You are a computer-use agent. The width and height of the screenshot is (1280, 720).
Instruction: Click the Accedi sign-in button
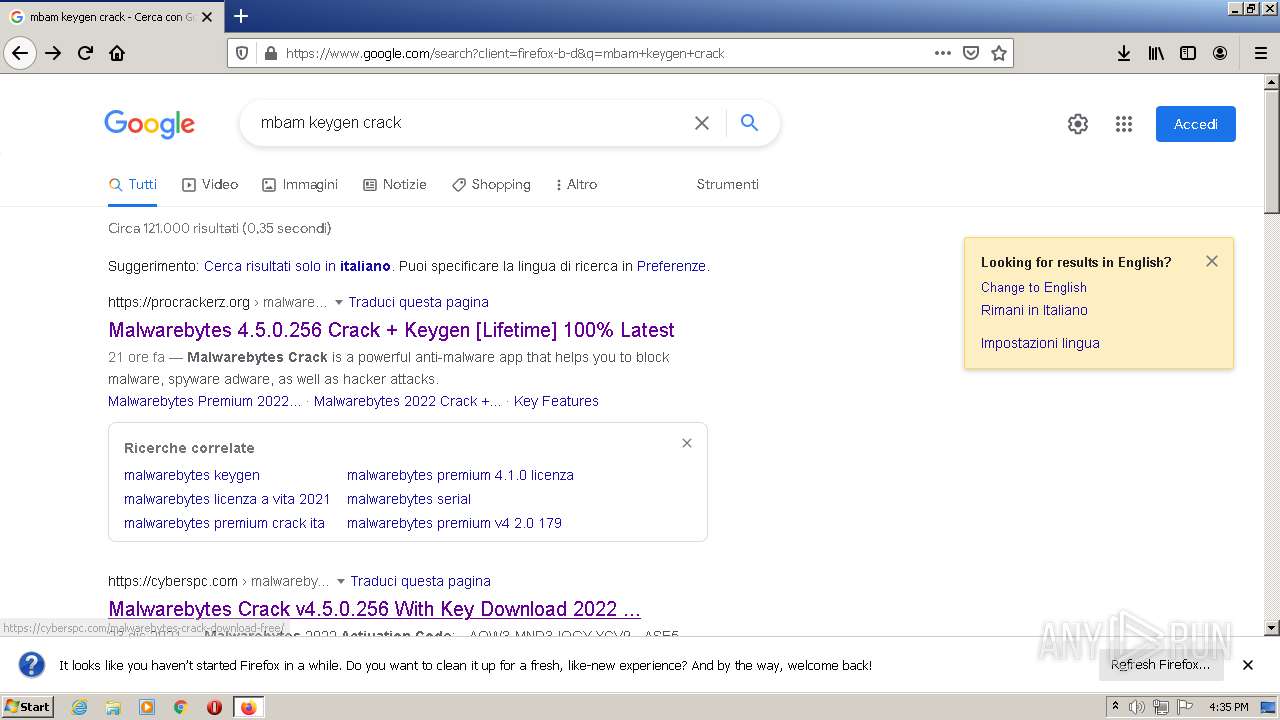[x=1196, y=124]
